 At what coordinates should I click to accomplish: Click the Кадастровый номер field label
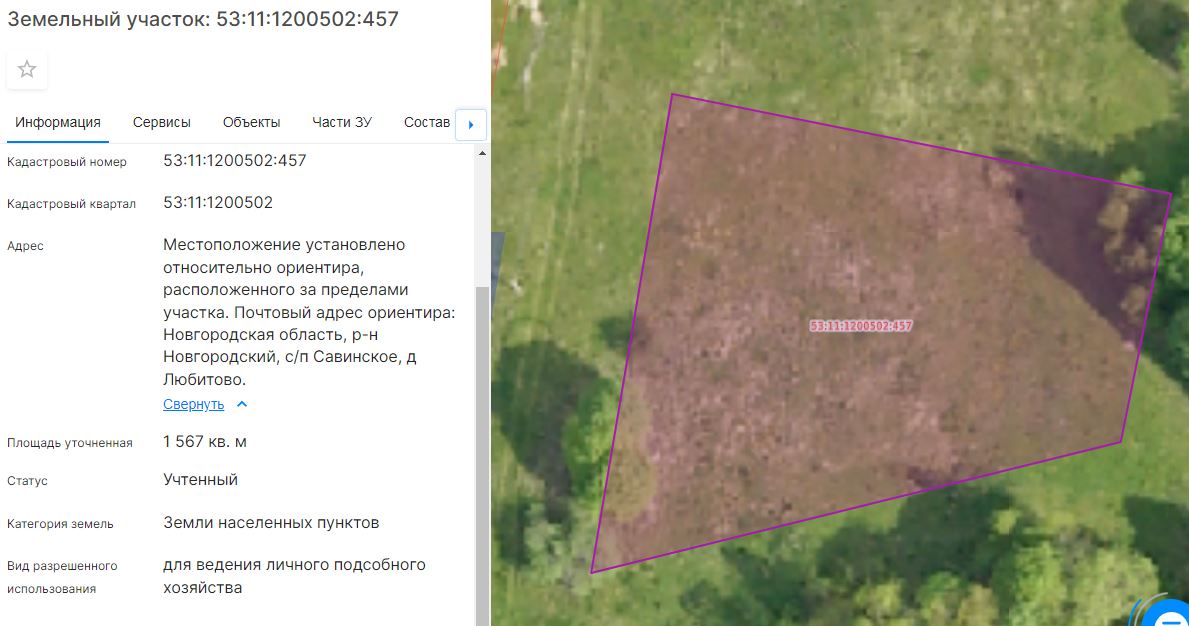pos(67,161)
